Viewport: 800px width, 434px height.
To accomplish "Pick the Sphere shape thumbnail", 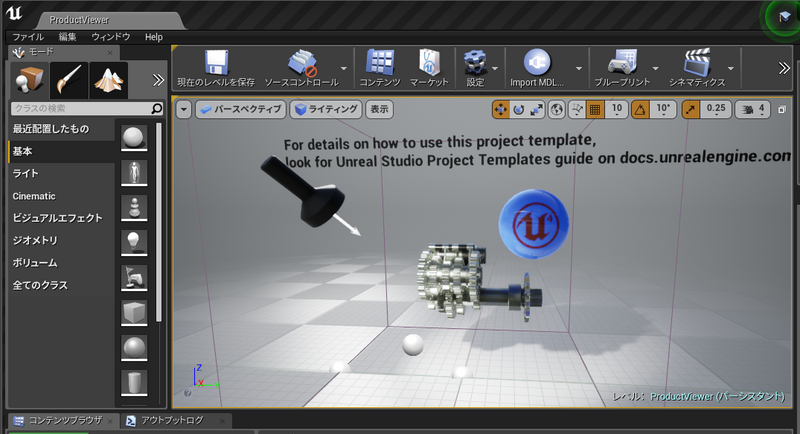I will click(x=134, y=348).
